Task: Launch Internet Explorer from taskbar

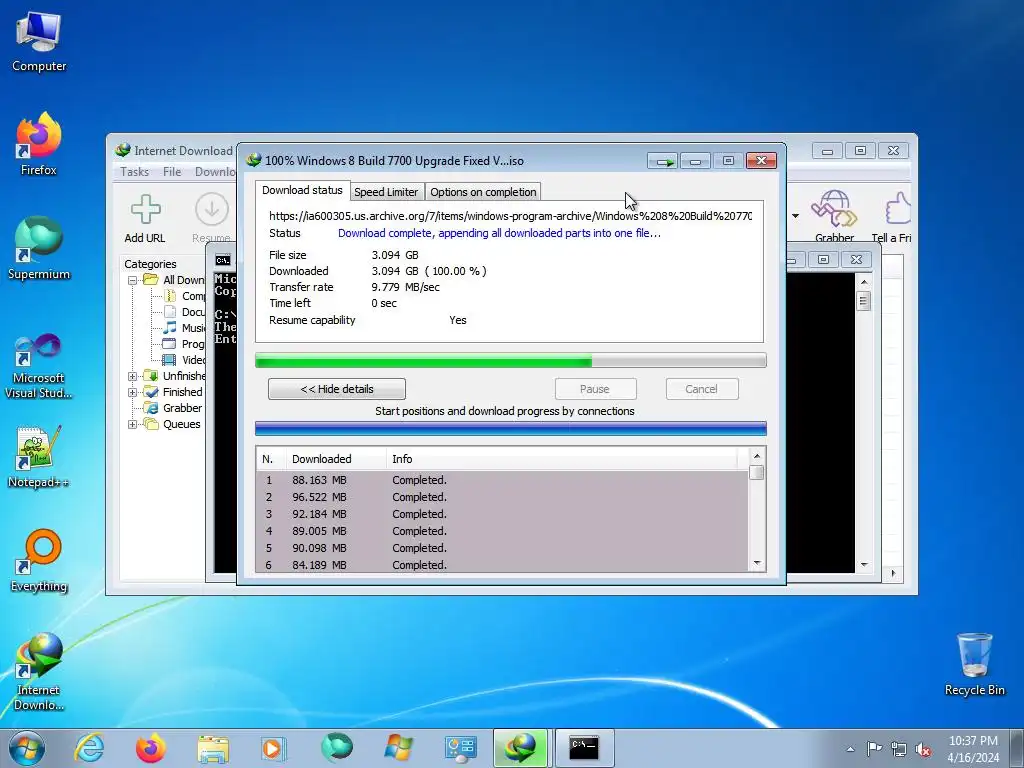Action: click(89, 748)
